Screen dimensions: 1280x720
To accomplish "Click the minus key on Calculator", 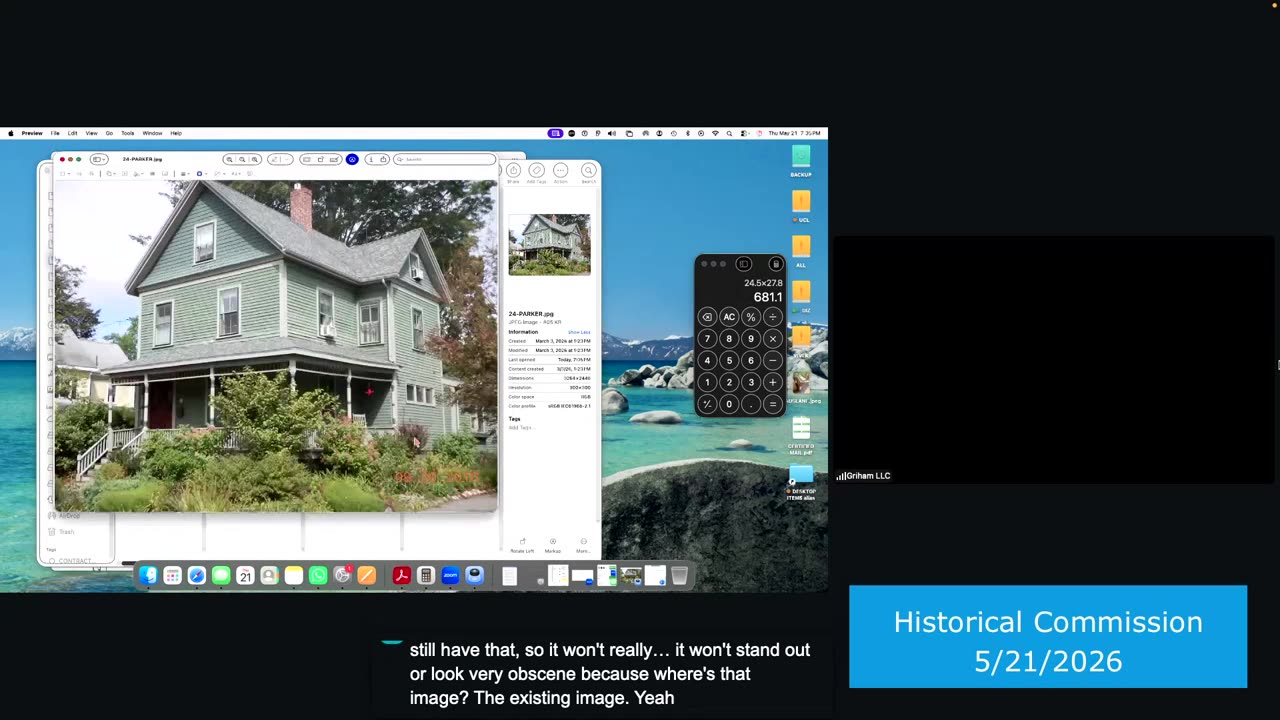I will click(x=772, y=360).
